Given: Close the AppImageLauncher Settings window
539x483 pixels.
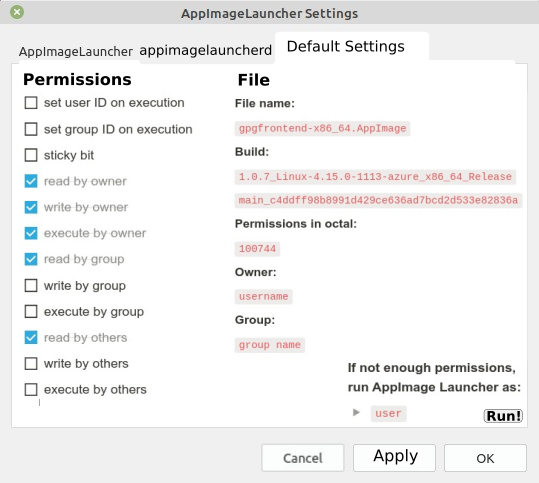Looking at the screenshot, I should click(17, 12).
